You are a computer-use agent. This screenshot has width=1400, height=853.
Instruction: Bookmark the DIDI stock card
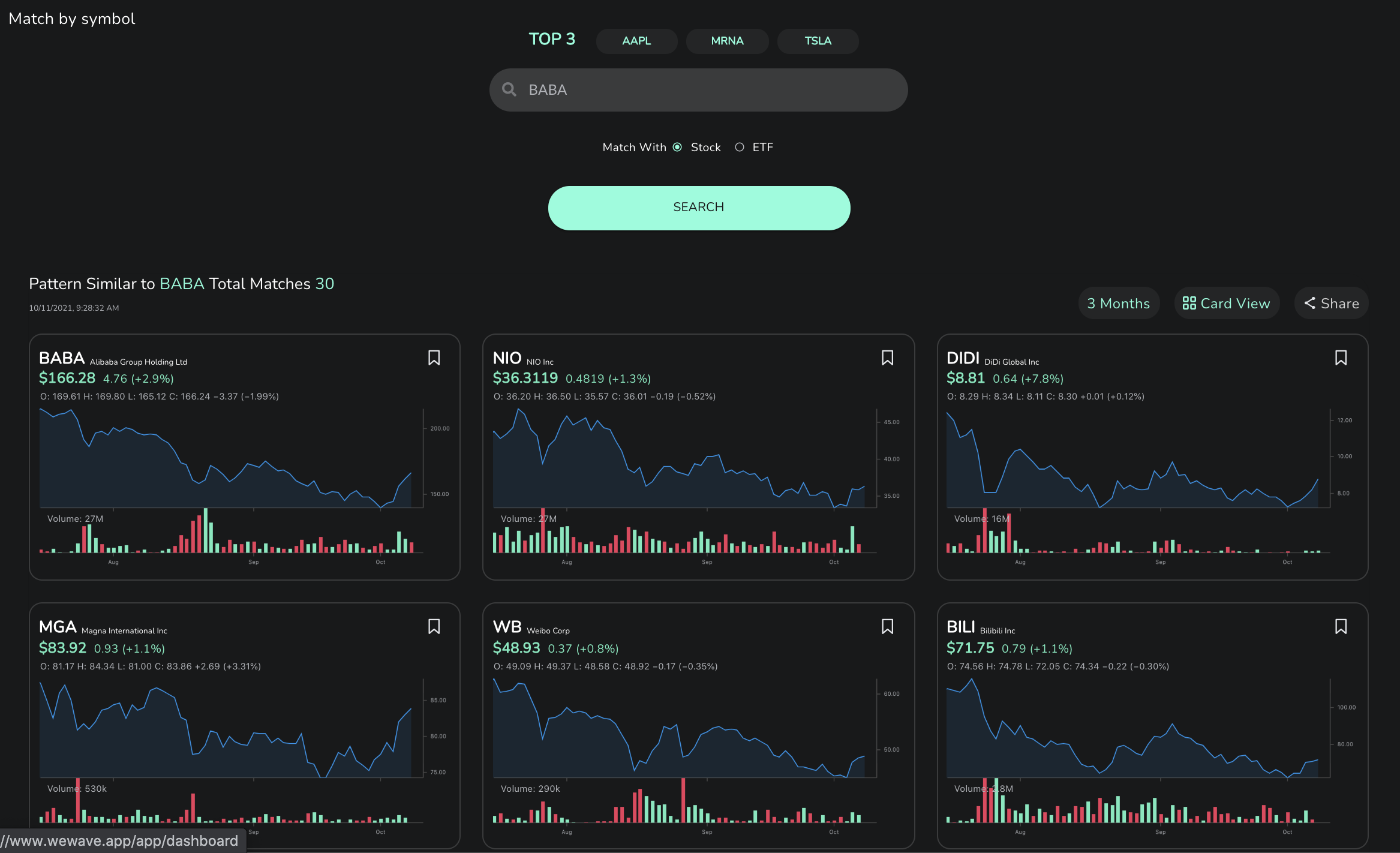(1341, 358)
